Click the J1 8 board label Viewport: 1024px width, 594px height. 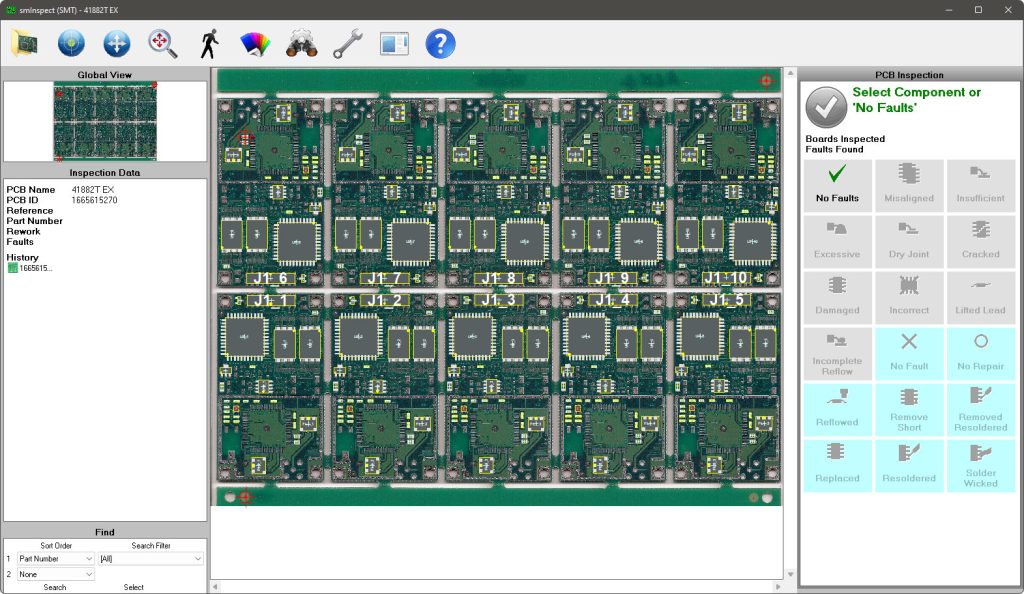(x=497, y=278)
